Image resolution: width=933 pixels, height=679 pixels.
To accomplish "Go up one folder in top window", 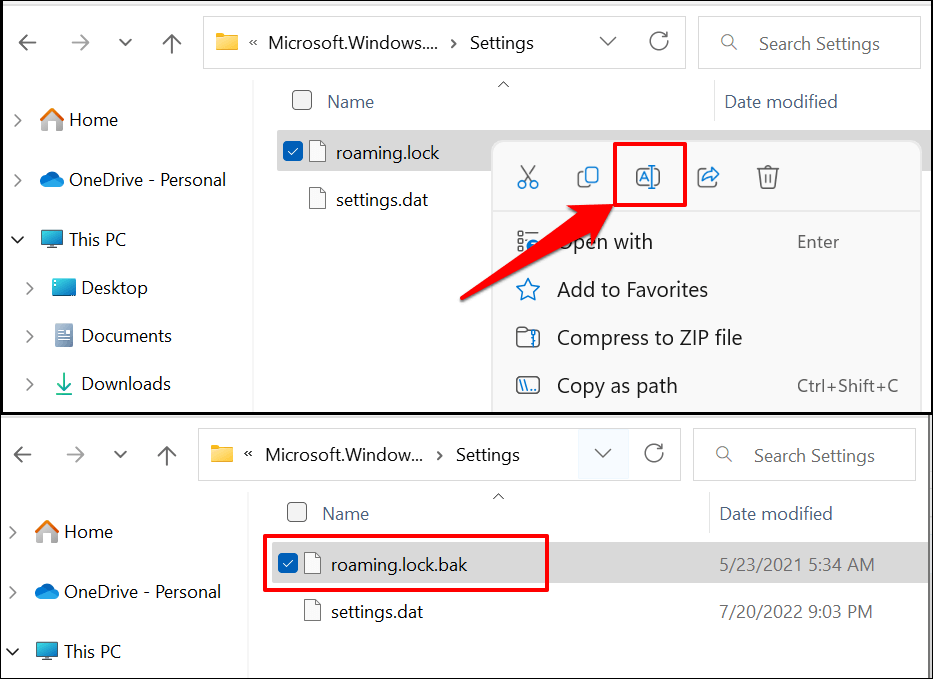I will pos(172,43).
